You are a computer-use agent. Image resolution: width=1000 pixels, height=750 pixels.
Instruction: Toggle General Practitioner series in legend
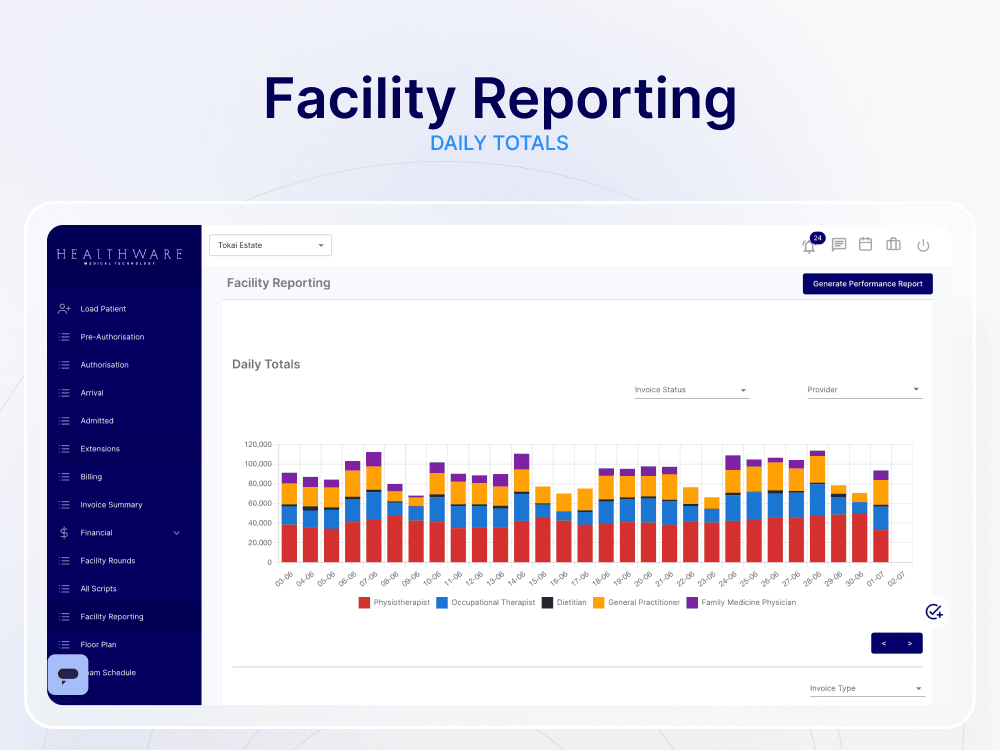pyautogui.click(x=636, y=603)
